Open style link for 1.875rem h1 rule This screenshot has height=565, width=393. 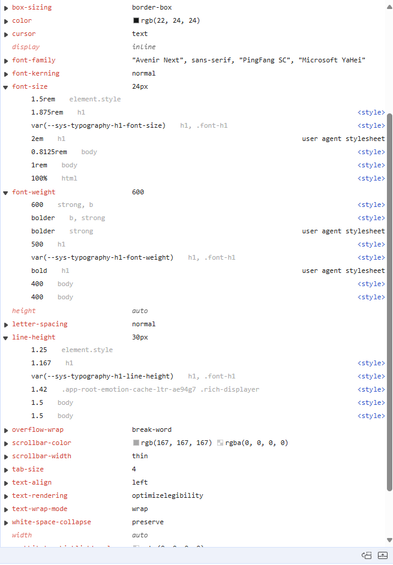[371, 112]
